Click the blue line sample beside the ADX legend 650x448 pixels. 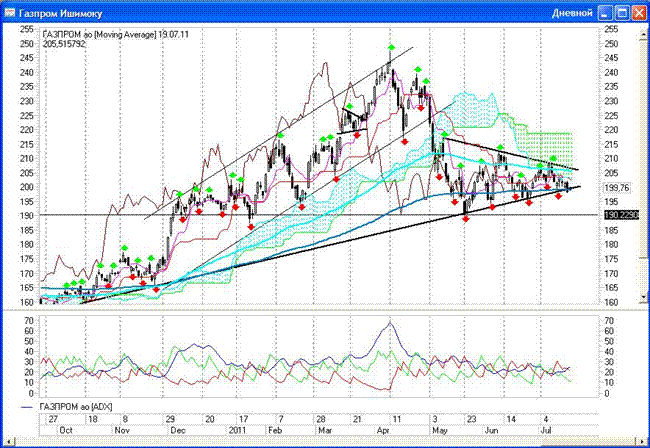coord(27,407)
